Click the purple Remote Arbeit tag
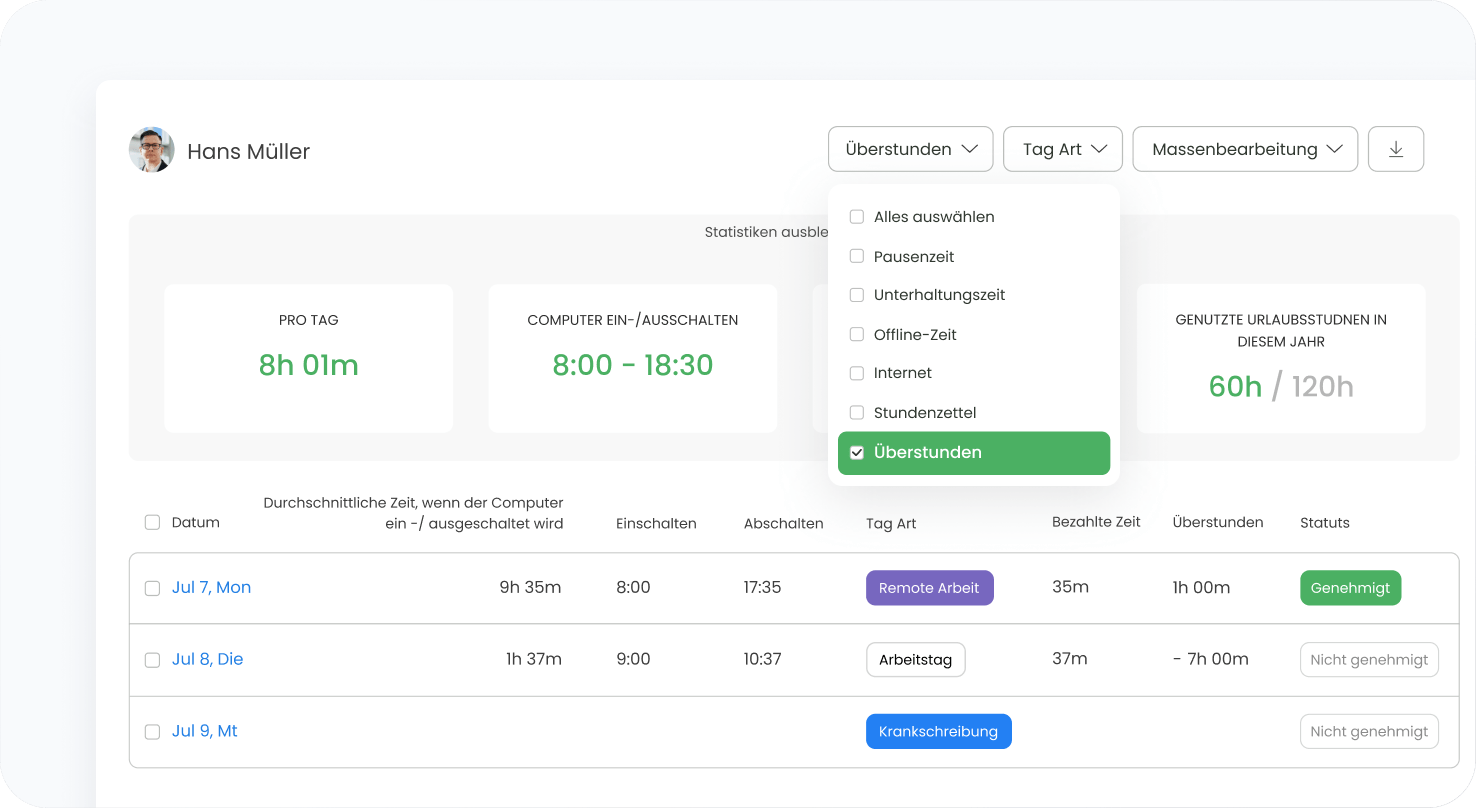The width and height of the screenshot is (1476, 808). click(x=929, y=588)
